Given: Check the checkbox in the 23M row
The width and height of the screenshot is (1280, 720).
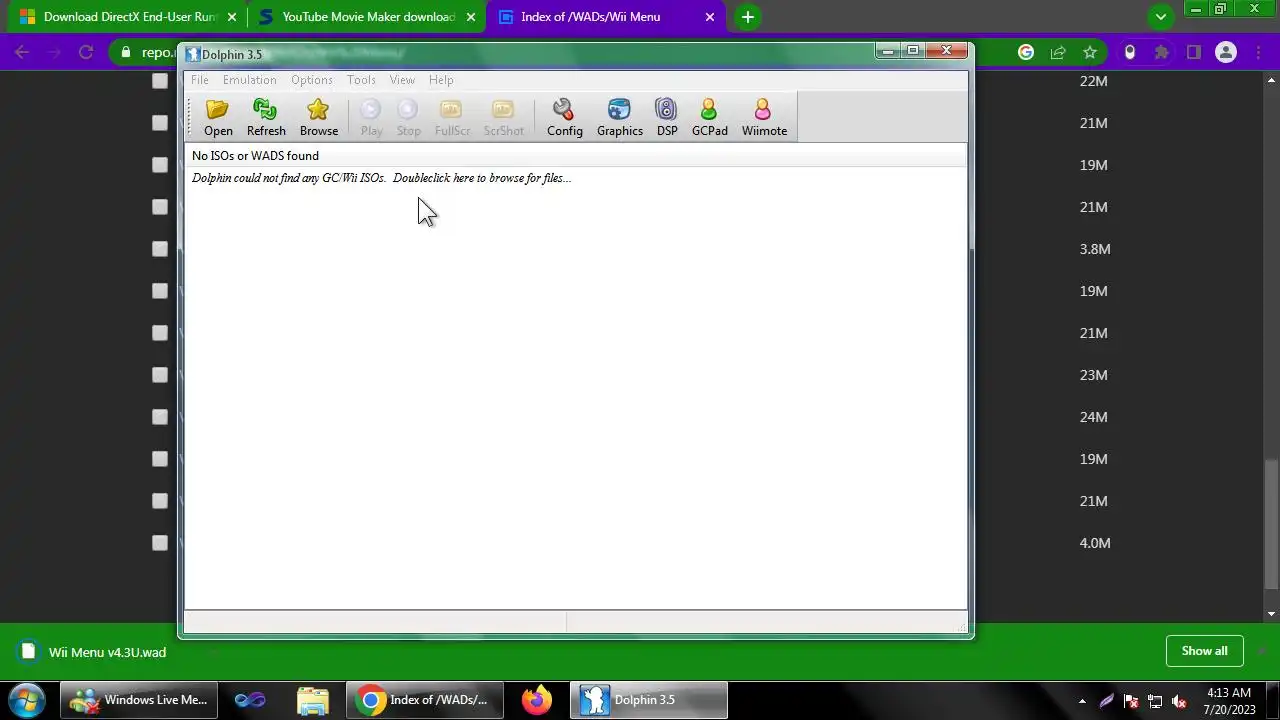Looking at the screenshot, I should pos(160,375).
